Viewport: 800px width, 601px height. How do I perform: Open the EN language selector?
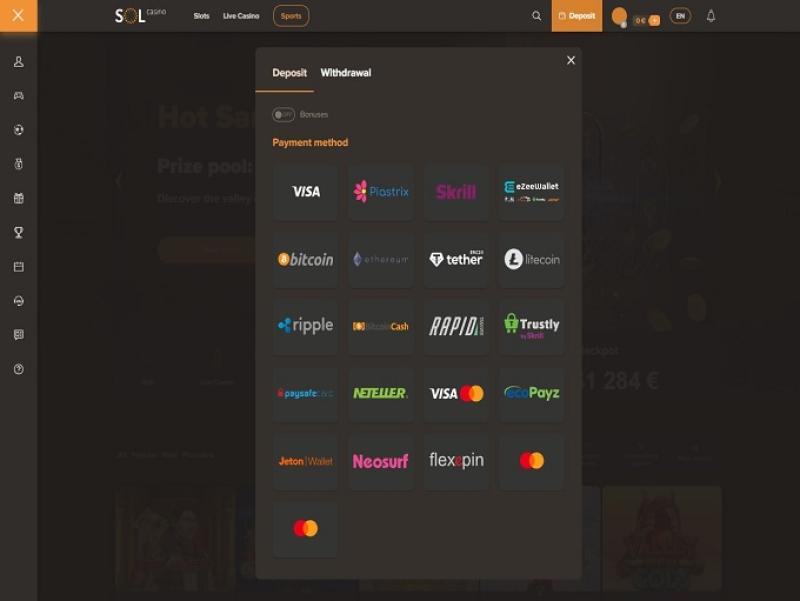click(680, 16)
